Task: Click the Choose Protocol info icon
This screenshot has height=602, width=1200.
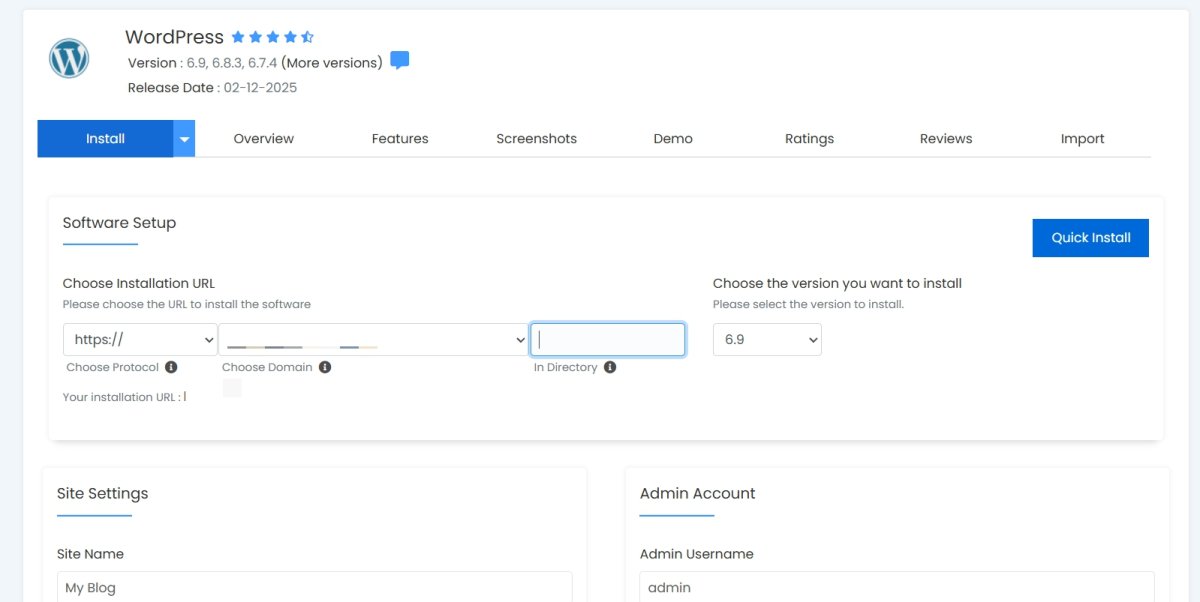Action: [x=171, y=367]
